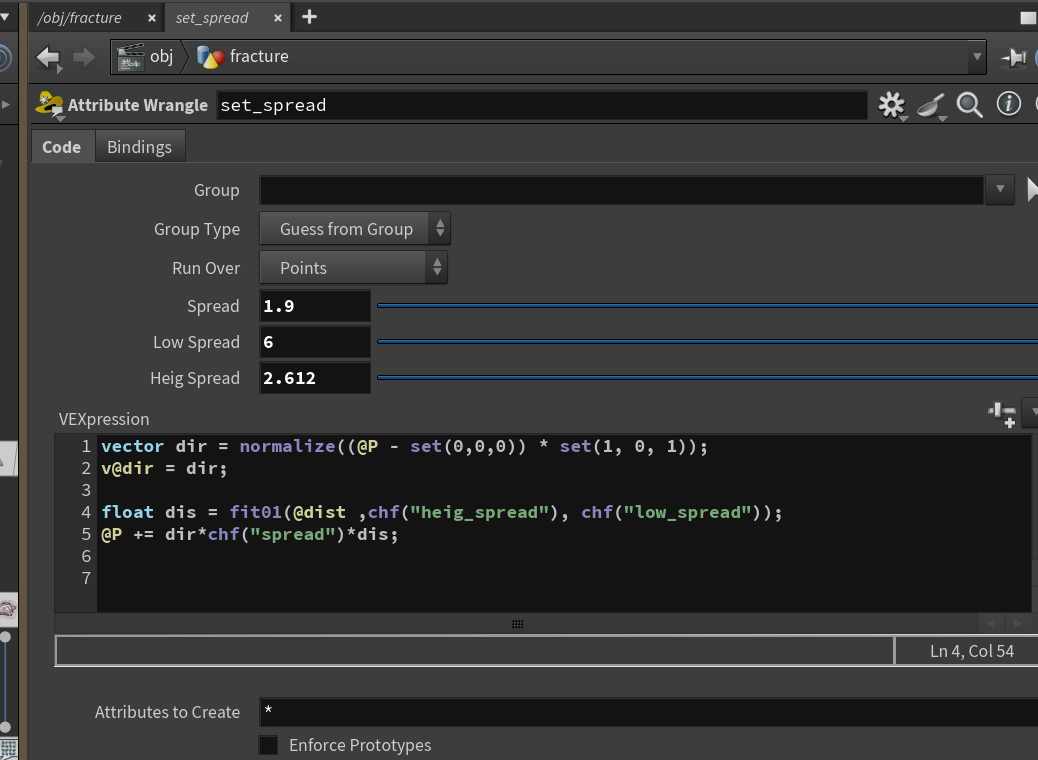Open the node info icon

tap(1008, 104)
